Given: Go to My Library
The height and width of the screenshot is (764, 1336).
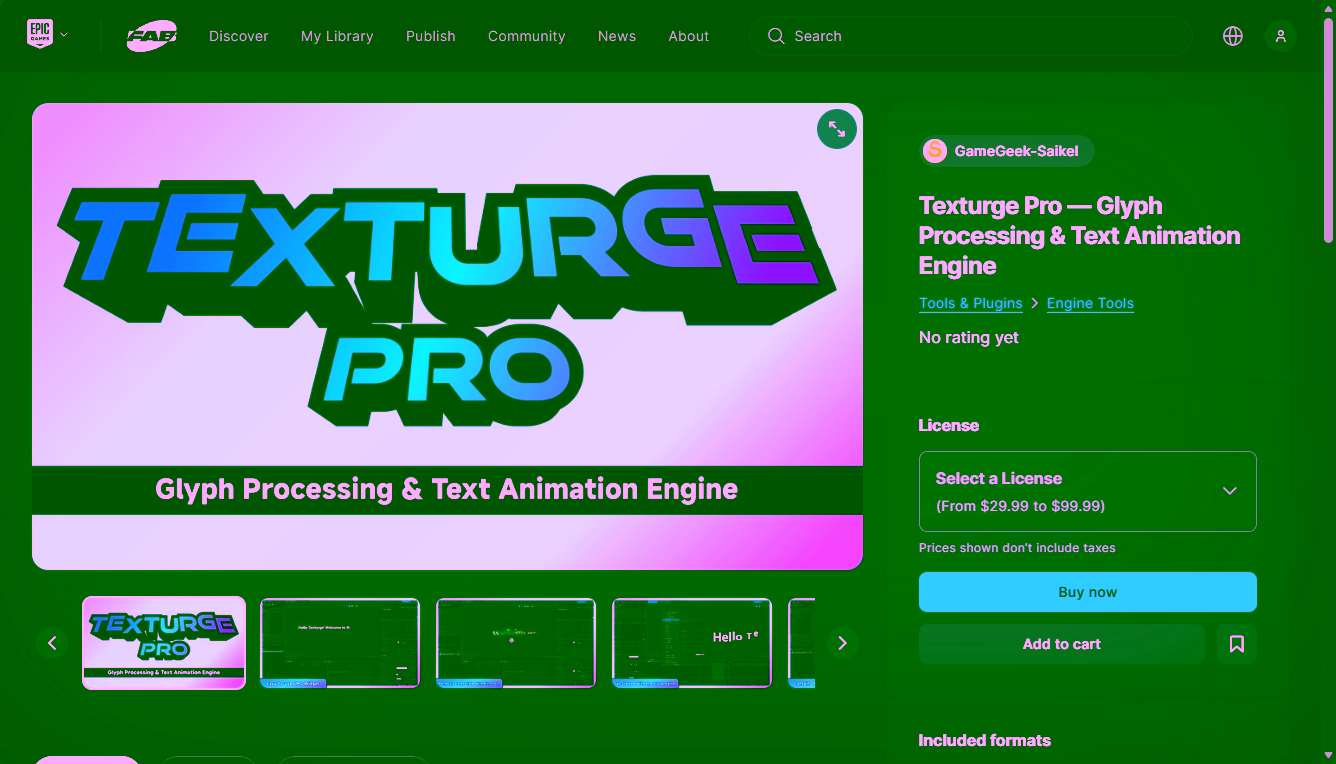Looking at the screenshot, I should 337,36.
